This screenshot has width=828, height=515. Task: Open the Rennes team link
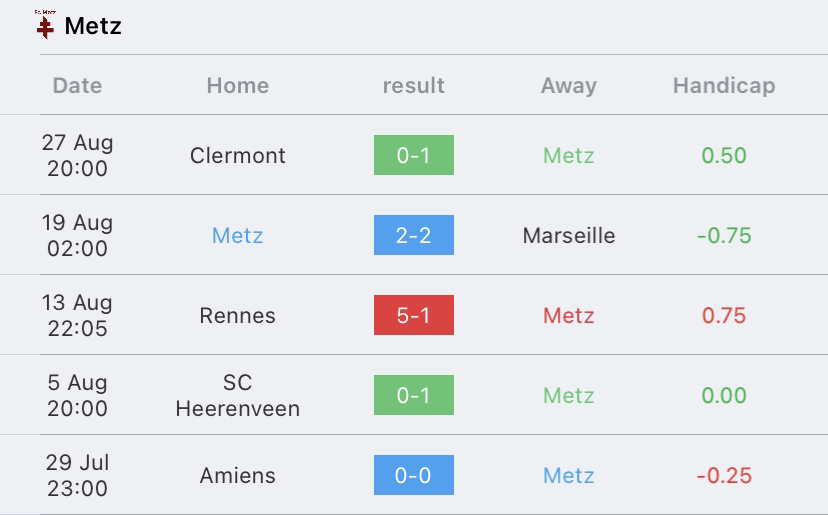coord(238,315)
